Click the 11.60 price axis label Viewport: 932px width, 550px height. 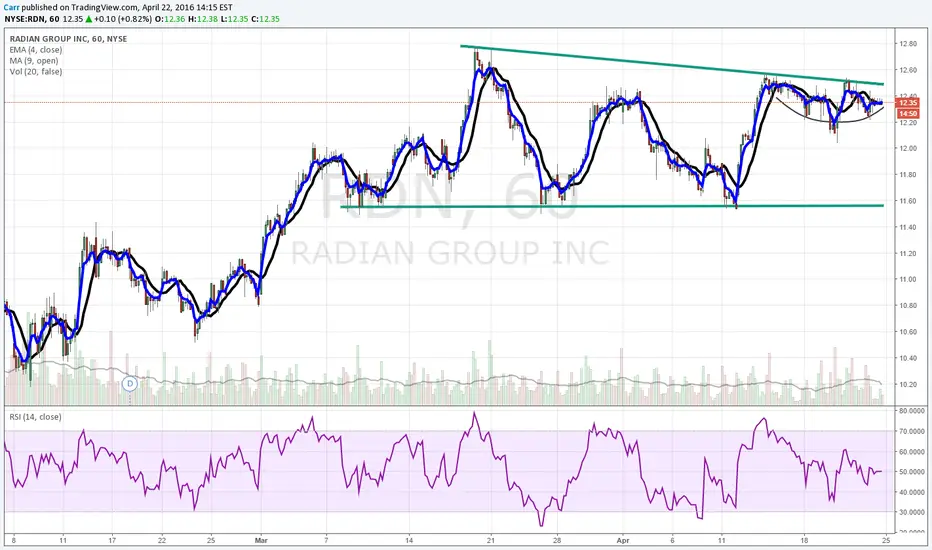pos(908,201)
